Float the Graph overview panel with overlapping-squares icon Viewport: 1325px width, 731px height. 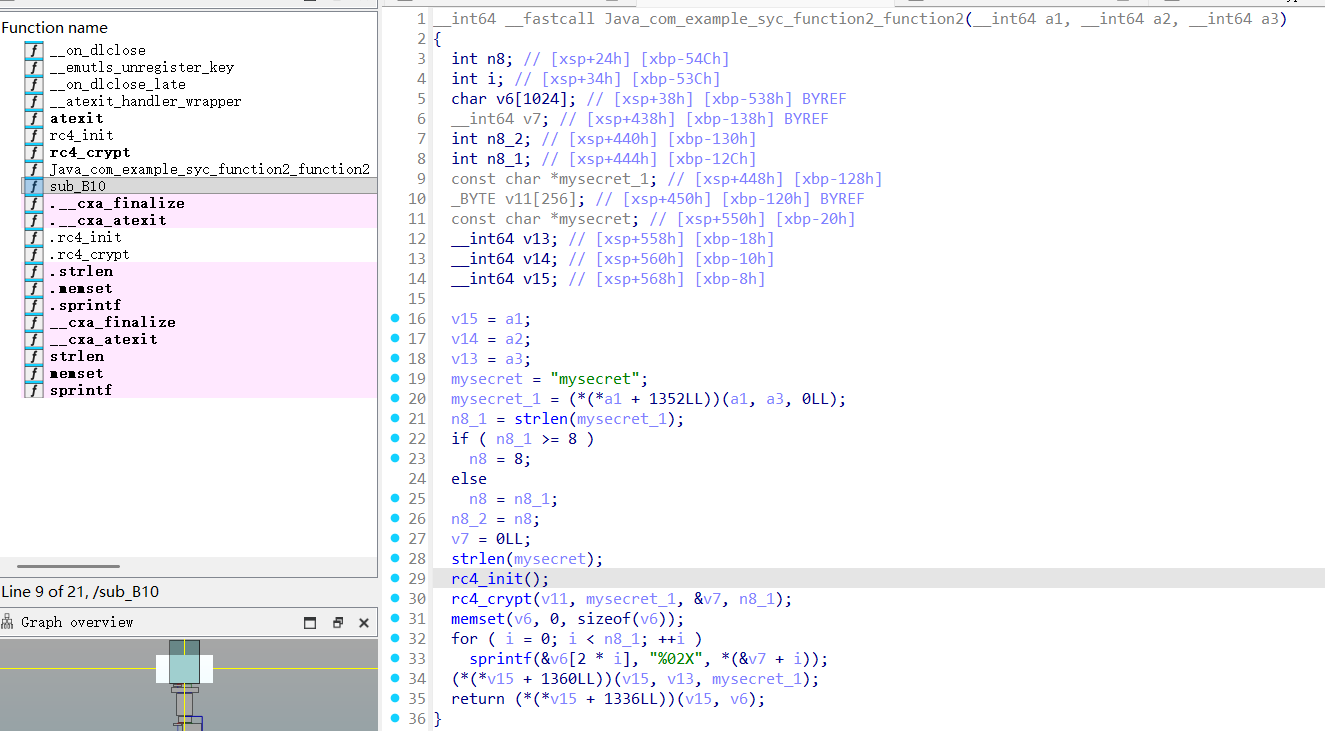click(337, 622)
